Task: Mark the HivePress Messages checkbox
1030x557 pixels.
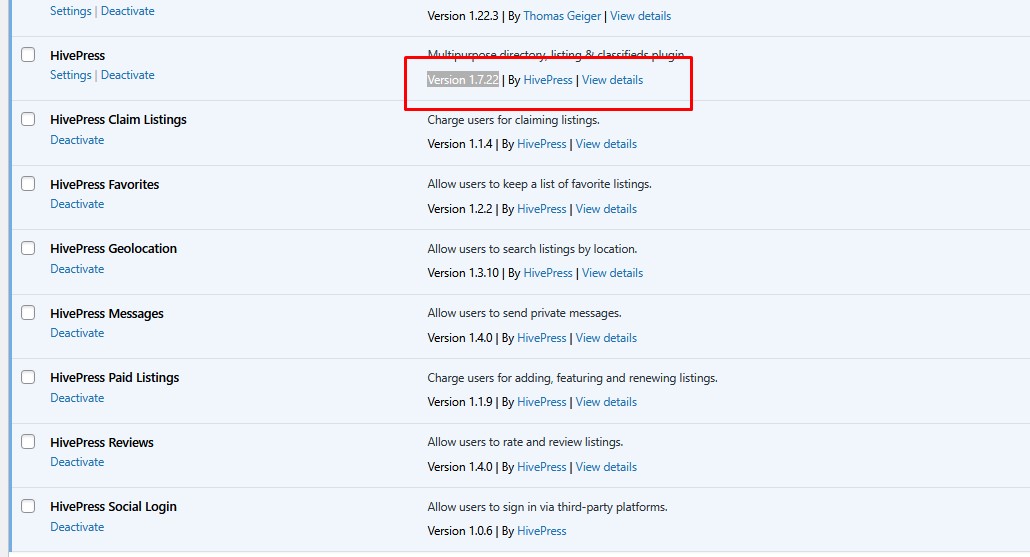Action: pos(28,313)
